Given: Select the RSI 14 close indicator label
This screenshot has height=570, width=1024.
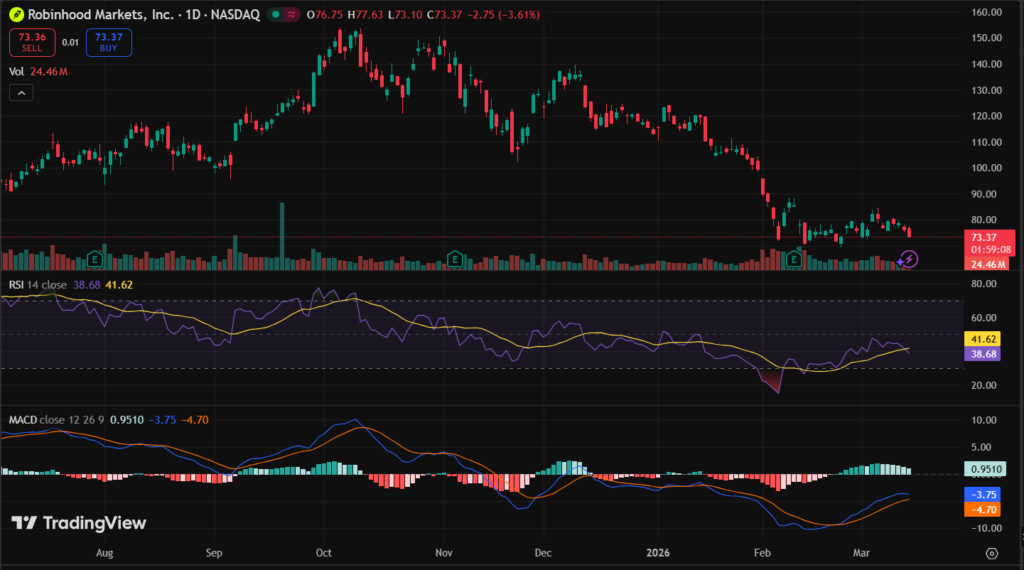Looking at the screenshot, I should pos(38,285).
